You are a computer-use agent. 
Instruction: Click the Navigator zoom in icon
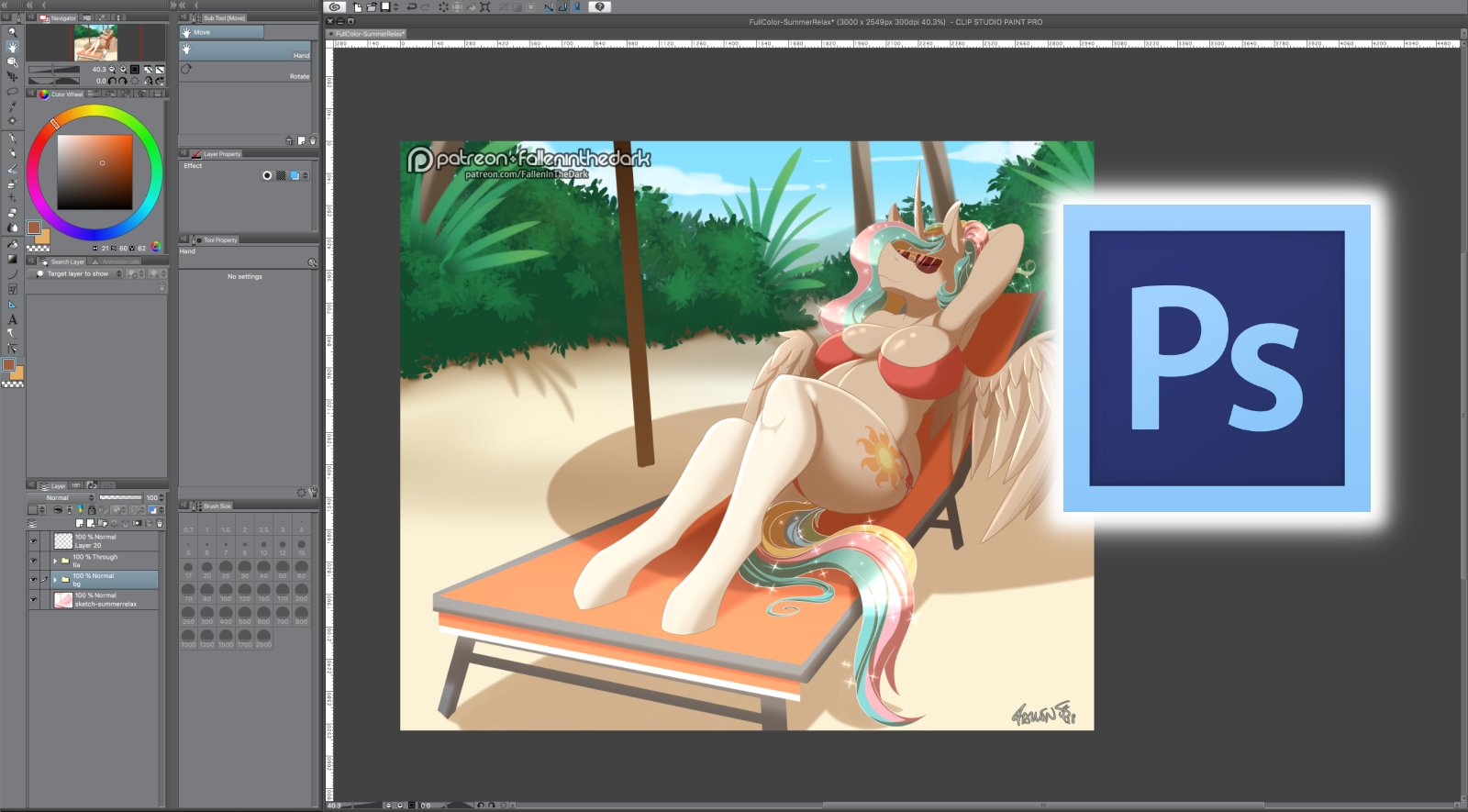123,69
